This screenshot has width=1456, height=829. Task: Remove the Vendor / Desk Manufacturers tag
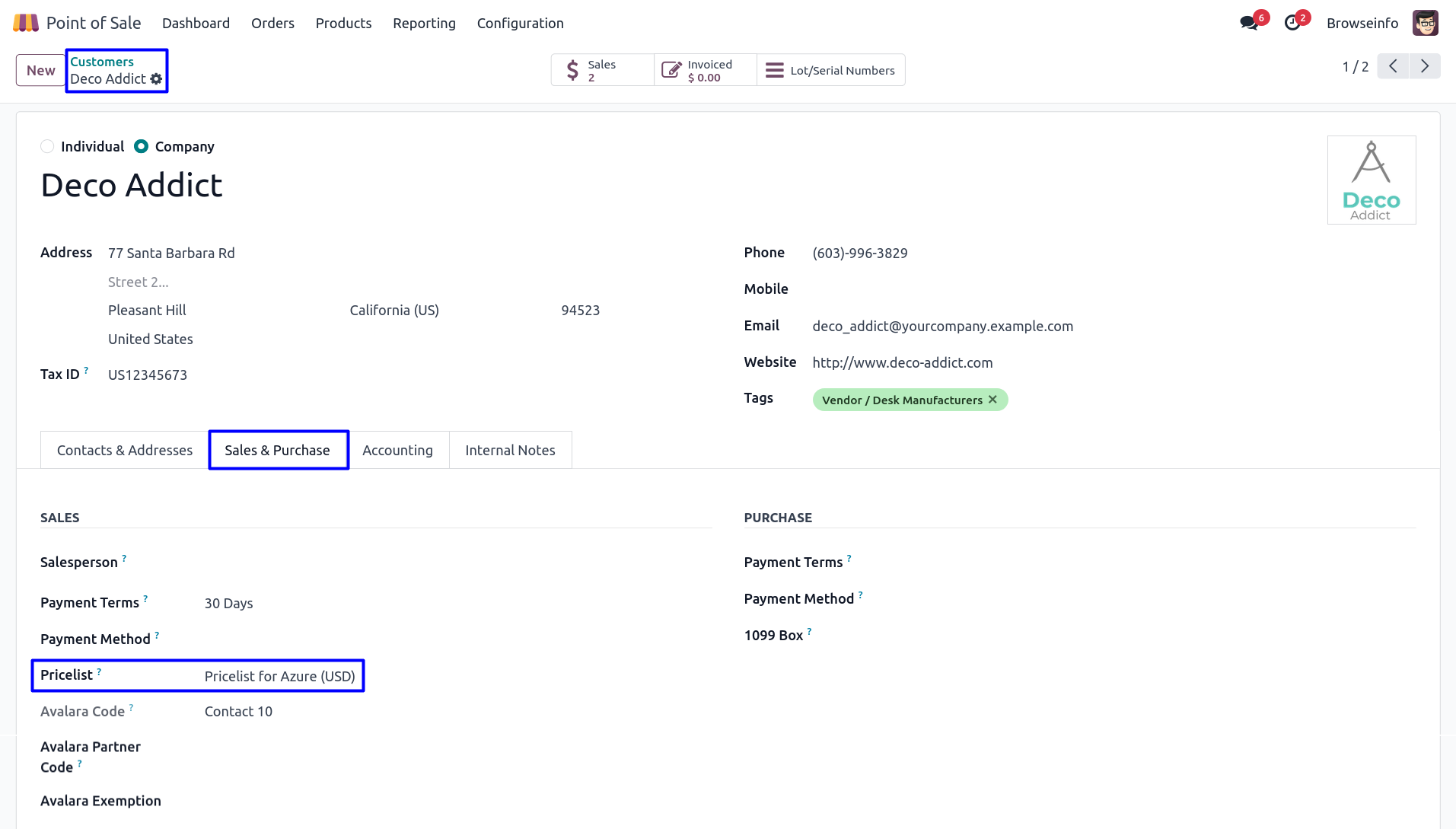[992, 400]
